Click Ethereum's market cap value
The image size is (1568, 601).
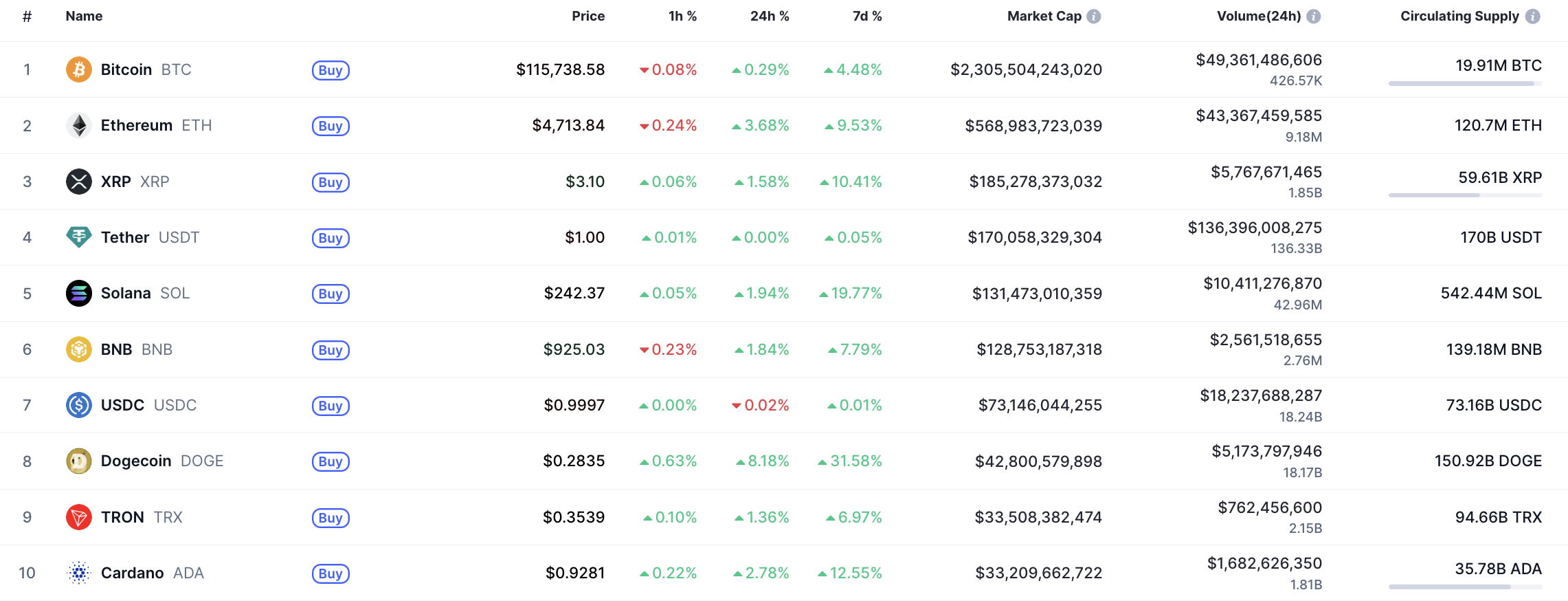(1033, 126)
